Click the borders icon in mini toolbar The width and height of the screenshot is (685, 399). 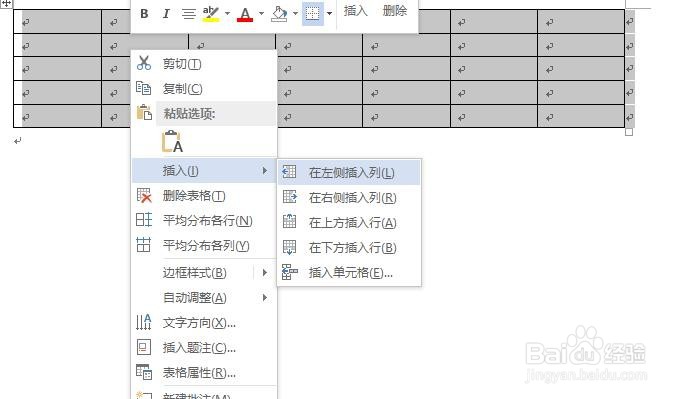tap(312, 14)
